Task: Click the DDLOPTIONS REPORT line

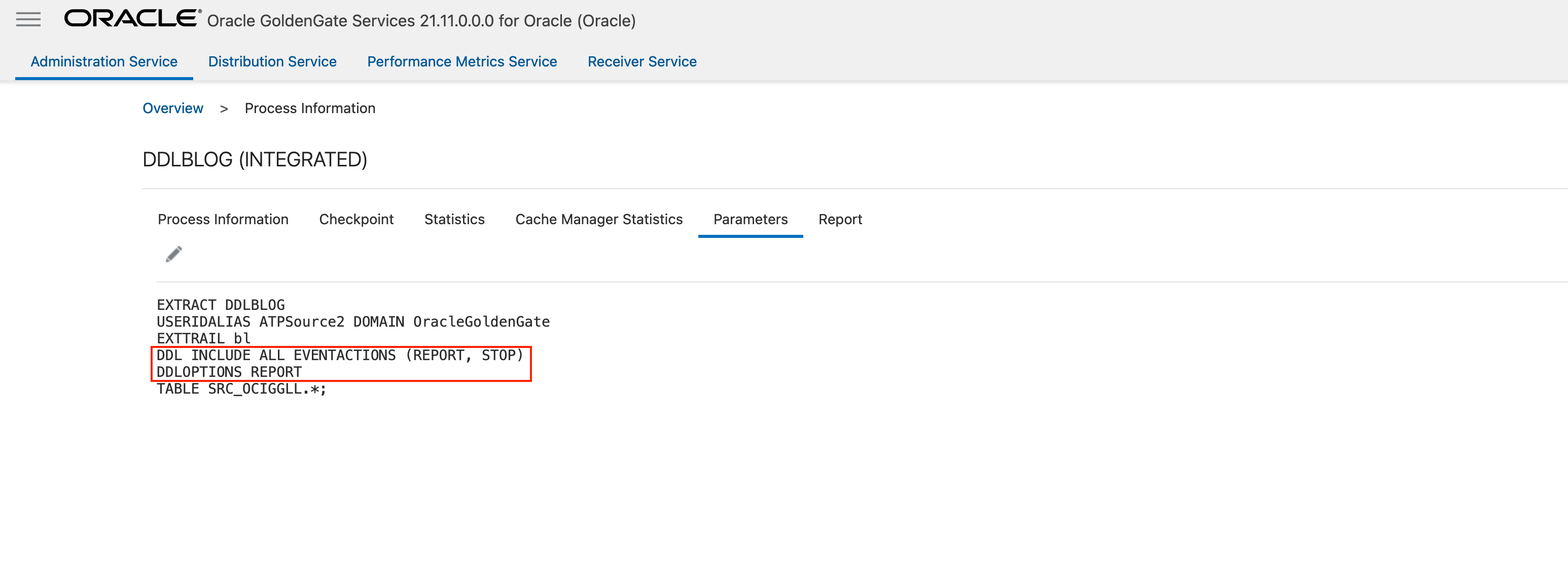Action: (229, 372)
